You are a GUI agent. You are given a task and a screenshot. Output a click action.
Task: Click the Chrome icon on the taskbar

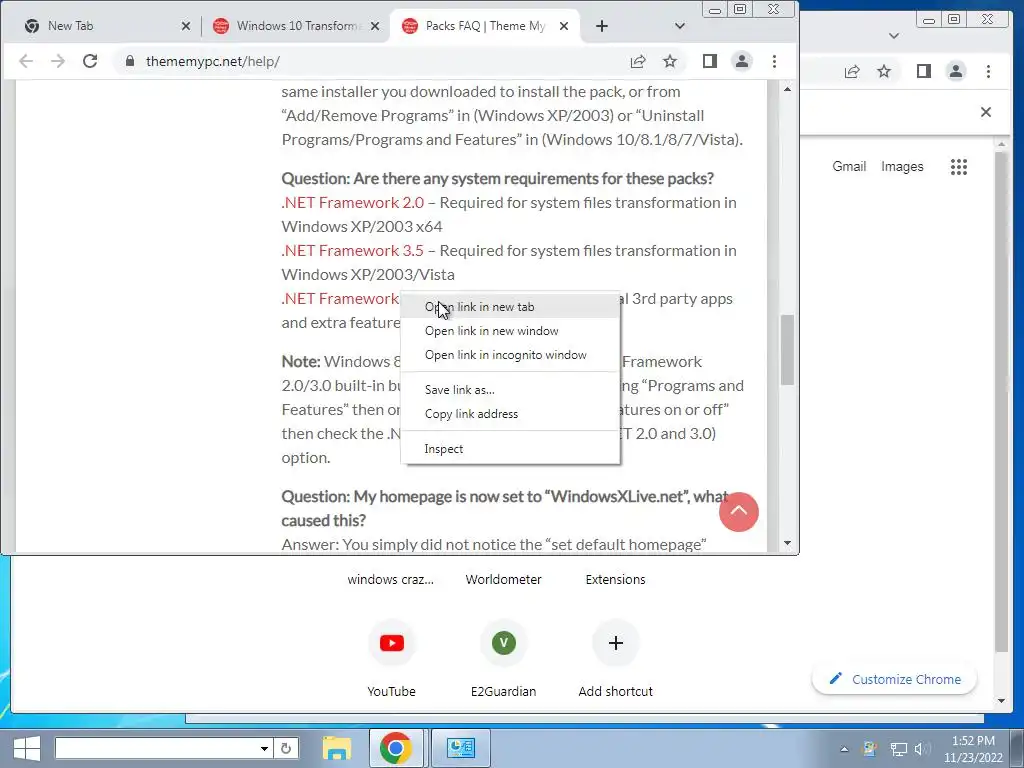[396, 748]
